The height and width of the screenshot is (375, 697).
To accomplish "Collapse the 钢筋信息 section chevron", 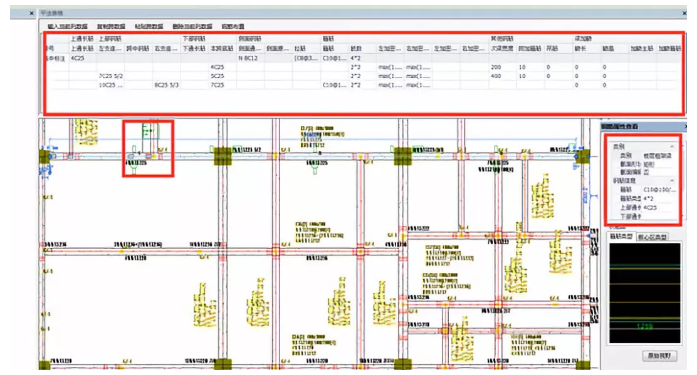I will [672, 181].
